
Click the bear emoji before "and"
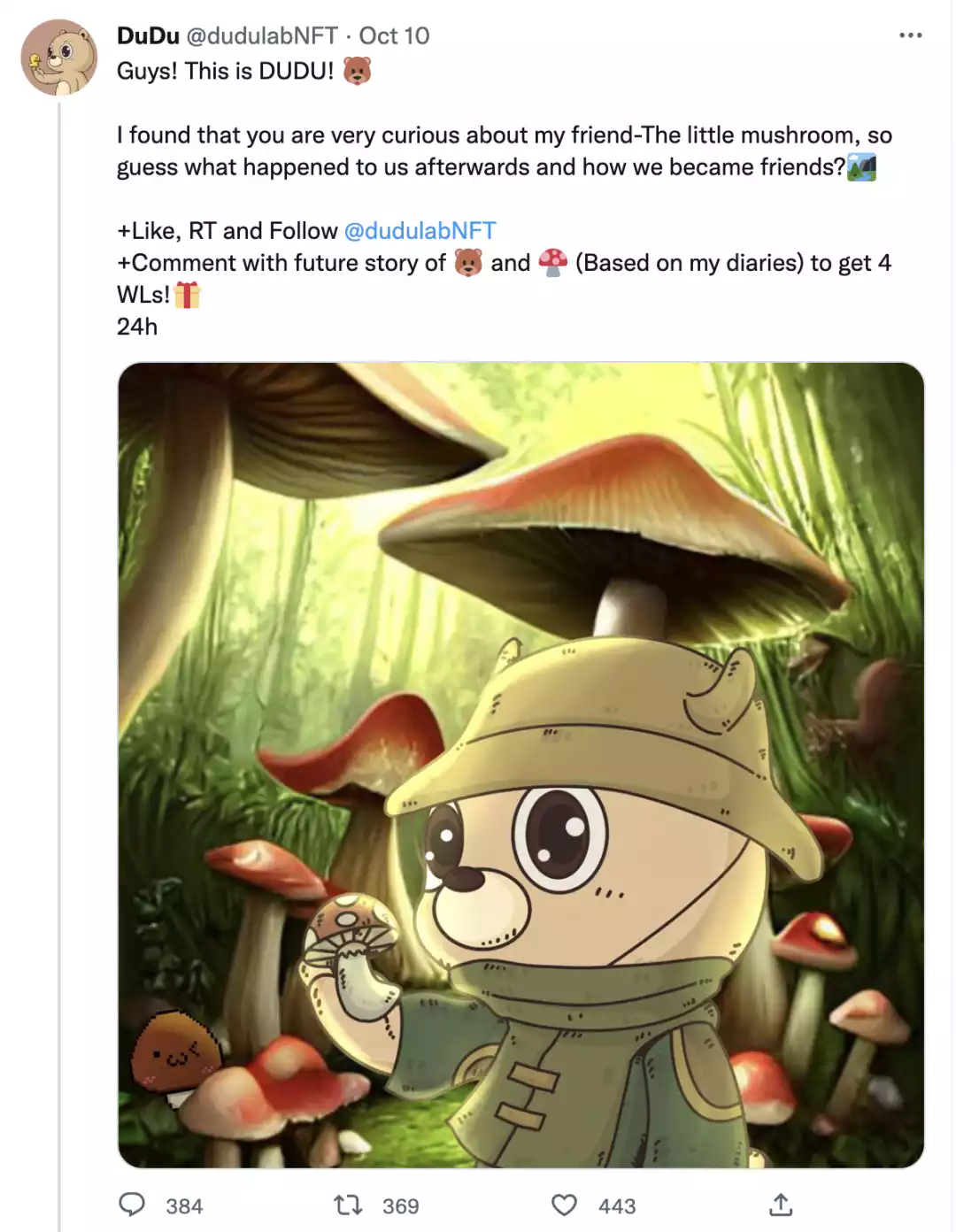pyautogui.click(x=468, y=263)
